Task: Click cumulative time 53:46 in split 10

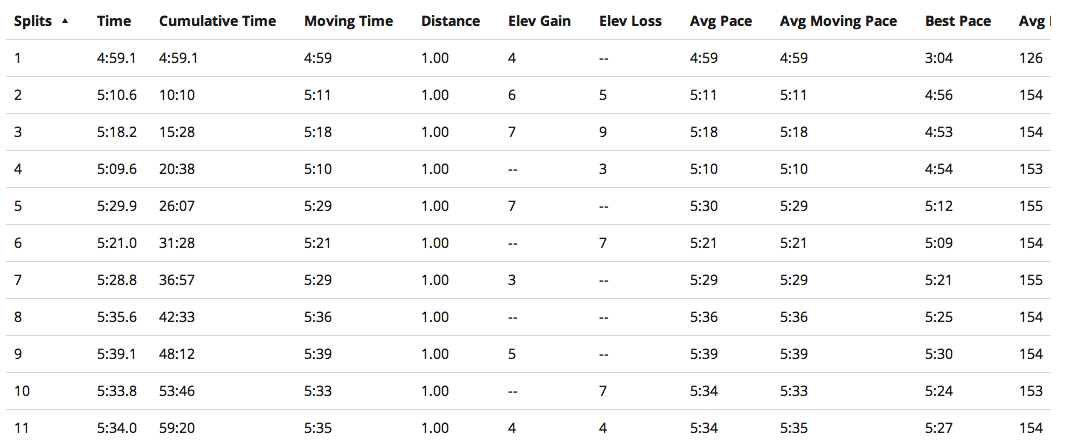Action: (x=176, y=391)
